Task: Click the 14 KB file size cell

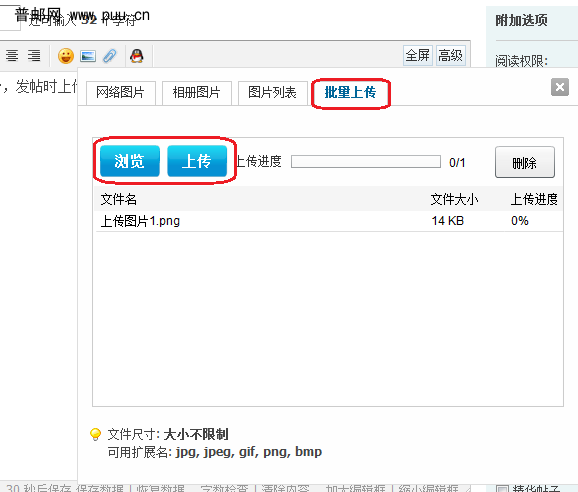Action: [448, 221]
